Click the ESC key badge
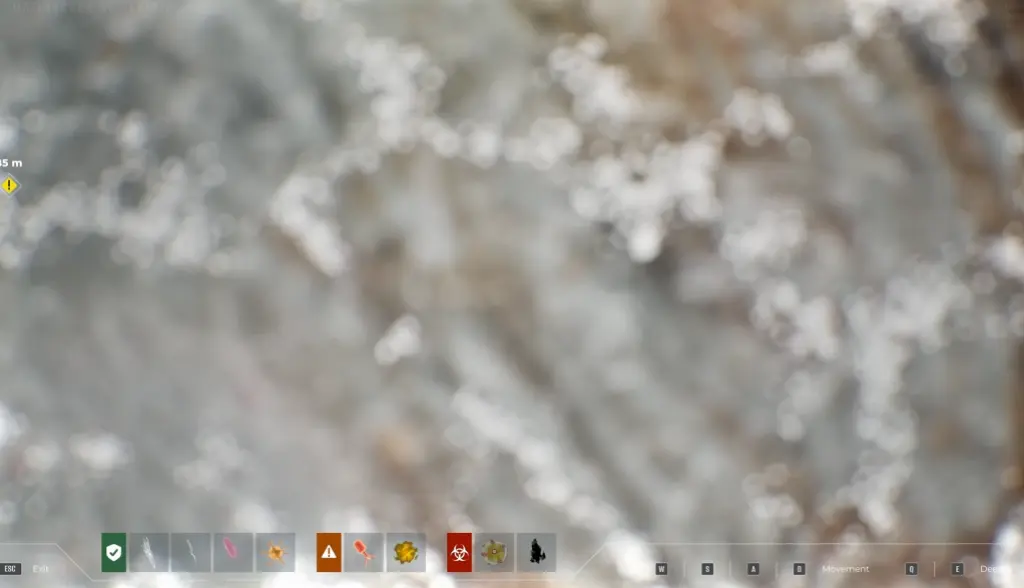Image resolution: width=1024 pixels, height=588 pixels. point(10,569)
